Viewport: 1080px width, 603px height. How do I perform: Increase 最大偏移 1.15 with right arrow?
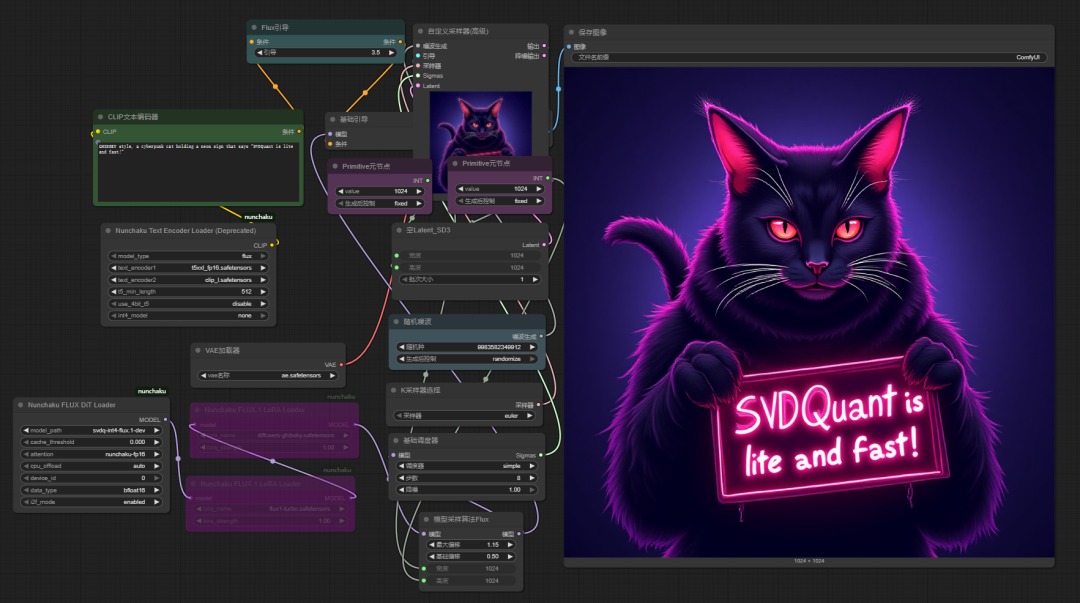click(510, 545)
